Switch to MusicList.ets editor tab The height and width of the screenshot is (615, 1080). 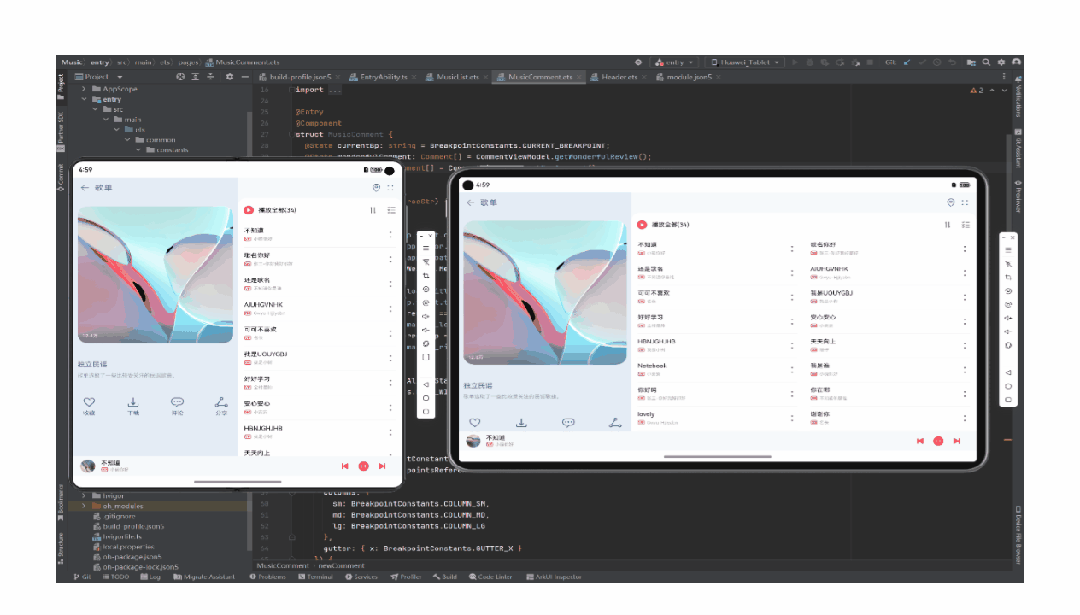(457, 76)
